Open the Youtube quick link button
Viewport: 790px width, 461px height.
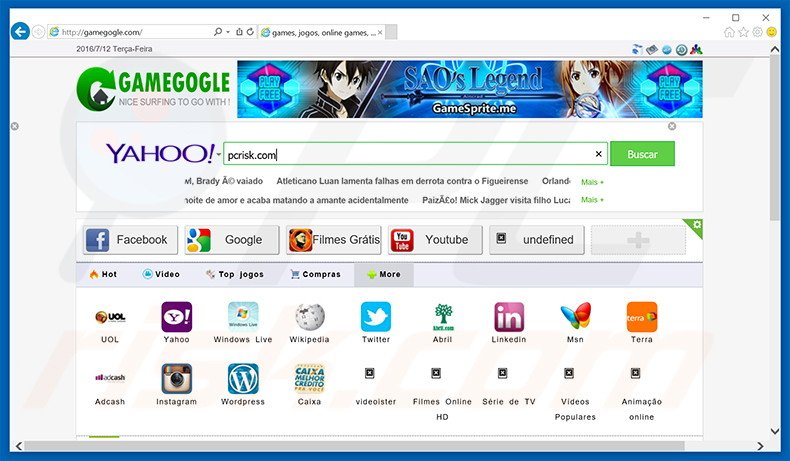[x=435, y=239]
